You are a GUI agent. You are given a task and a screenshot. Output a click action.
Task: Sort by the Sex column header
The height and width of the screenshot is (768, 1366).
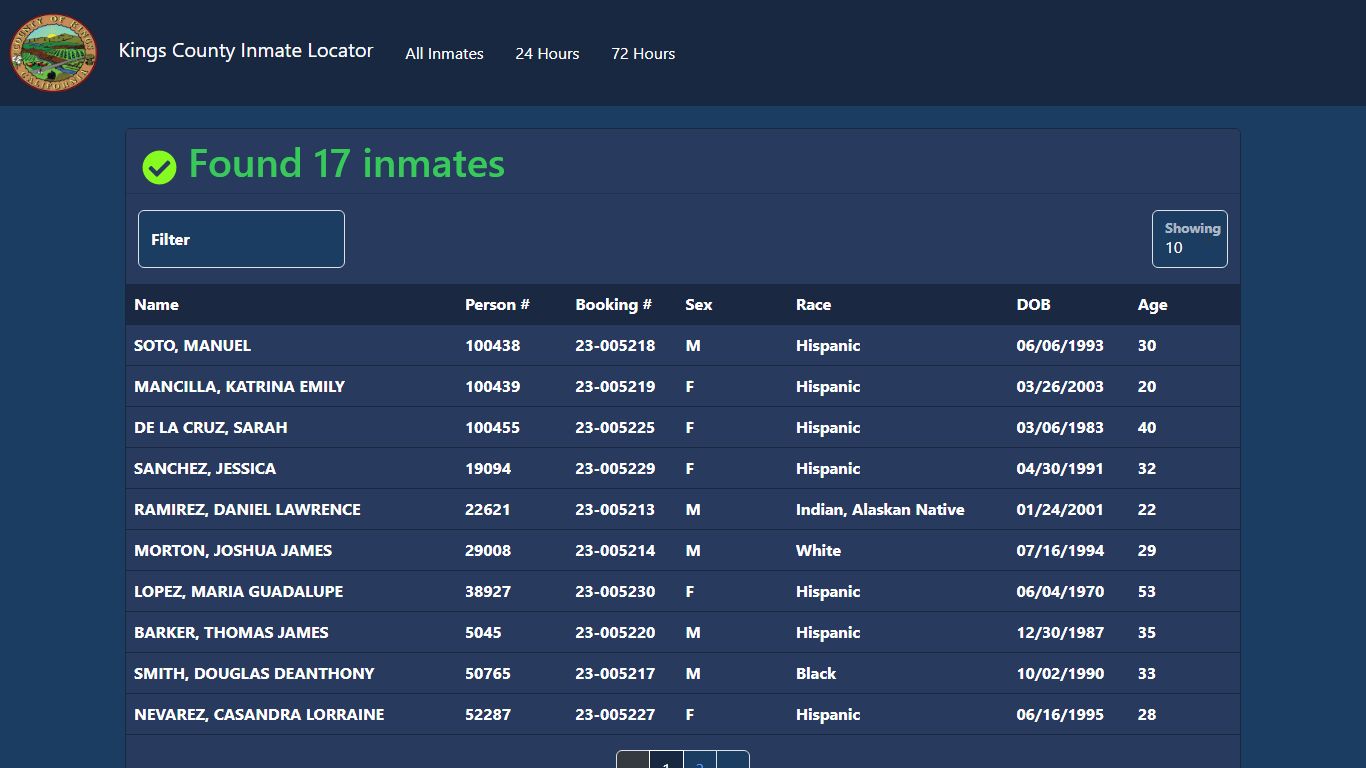click(698, 305)
